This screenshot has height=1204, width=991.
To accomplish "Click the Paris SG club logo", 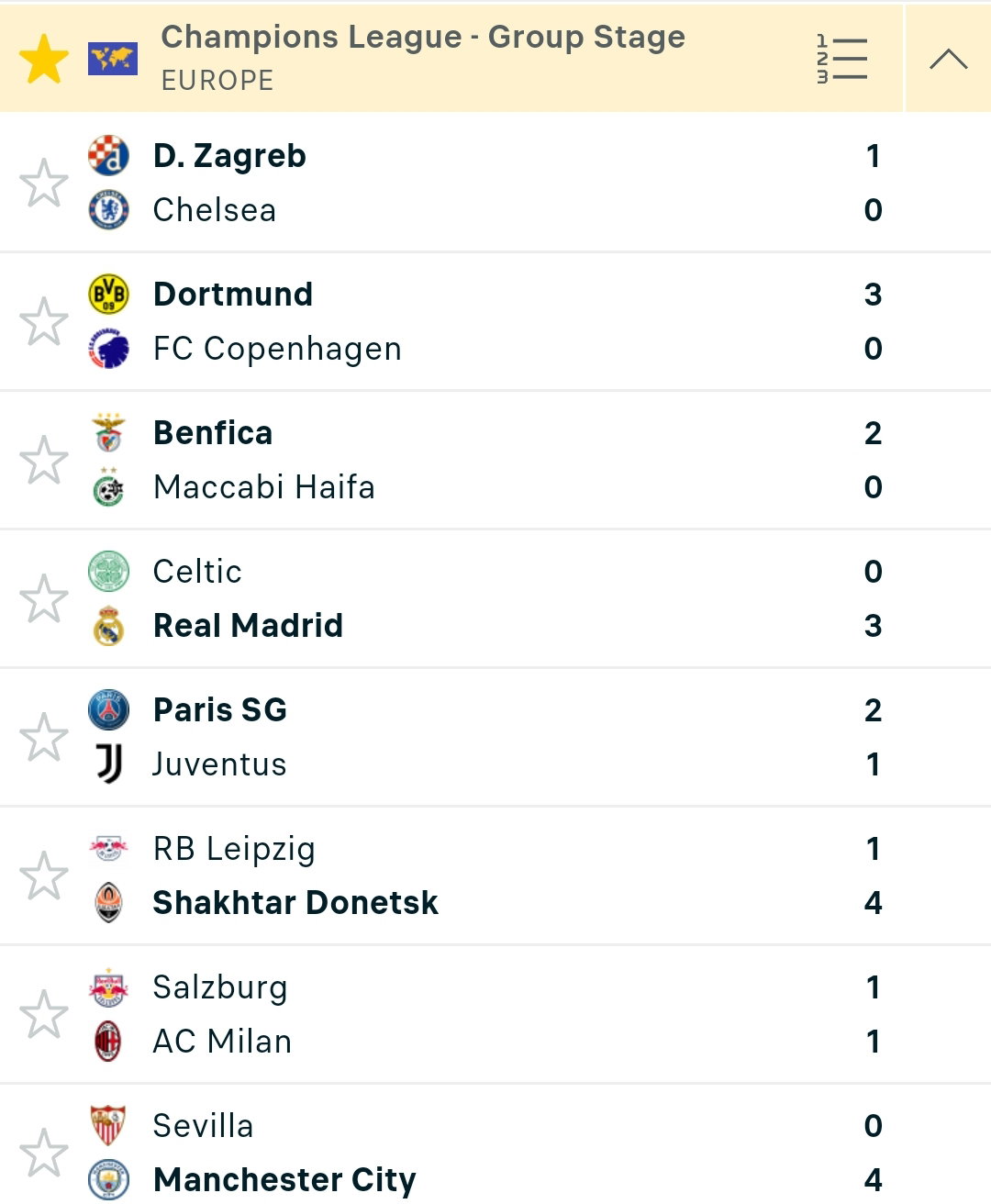I will pos(108,710).
